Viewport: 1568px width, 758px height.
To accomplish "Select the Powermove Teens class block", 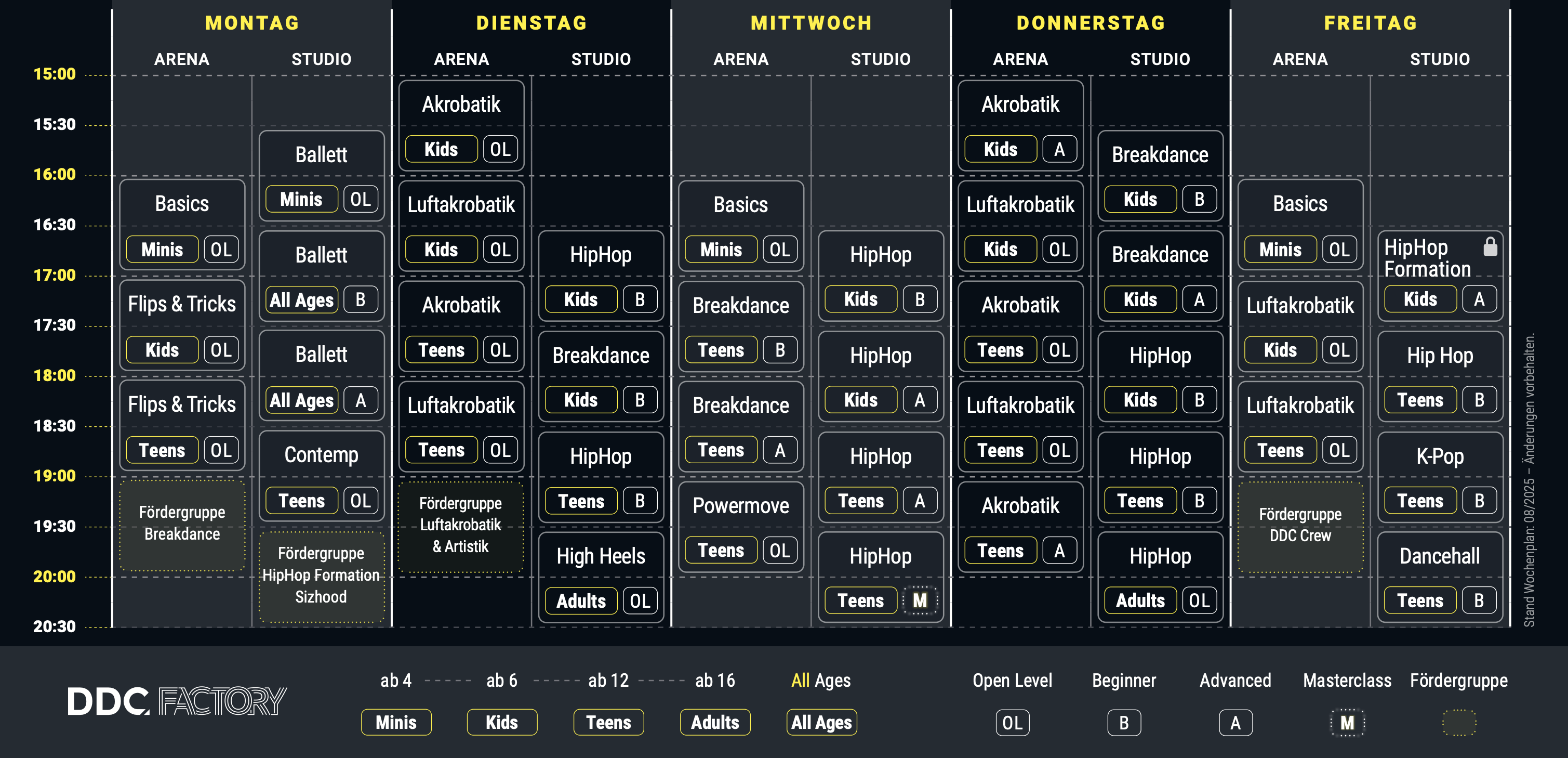I will [x=741, y=527].
